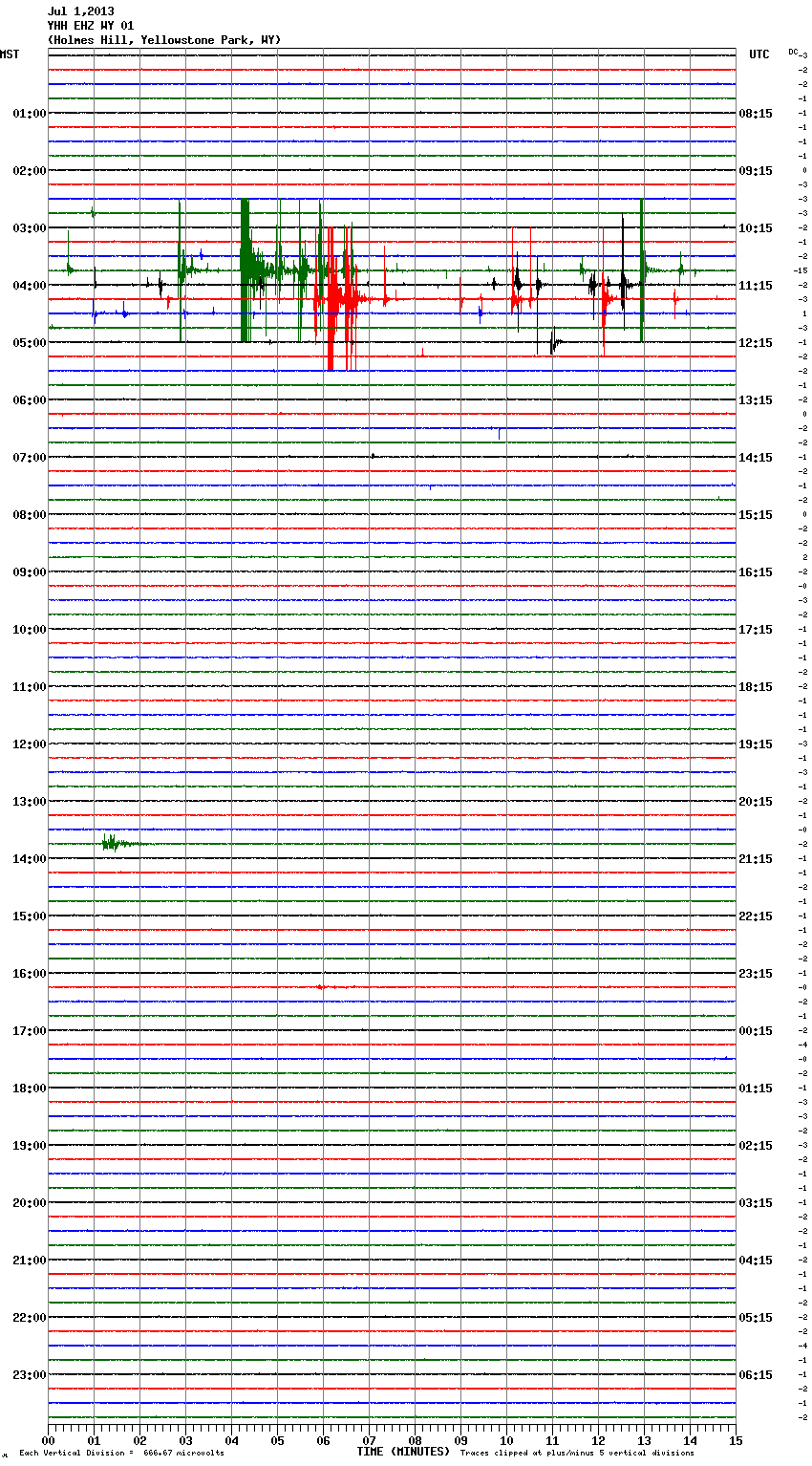Select the 10:00 MST time label

point(30,630)
